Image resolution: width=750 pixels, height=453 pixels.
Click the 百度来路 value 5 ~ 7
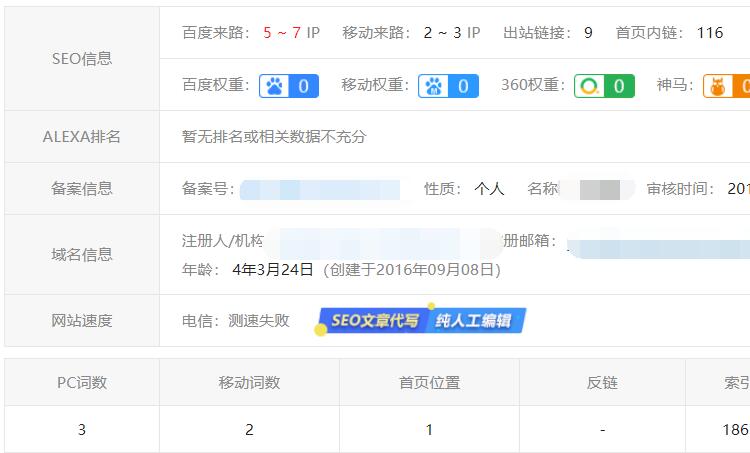tap(282, 33)
